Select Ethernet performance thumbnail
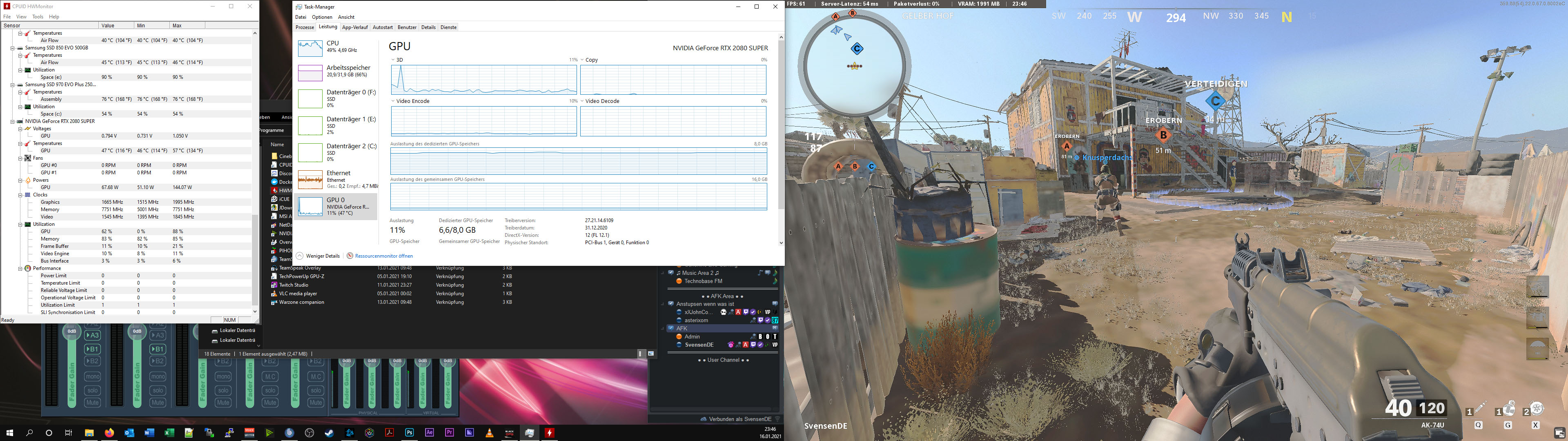Viewport: 1568px width, 441px height. point(310,180)
